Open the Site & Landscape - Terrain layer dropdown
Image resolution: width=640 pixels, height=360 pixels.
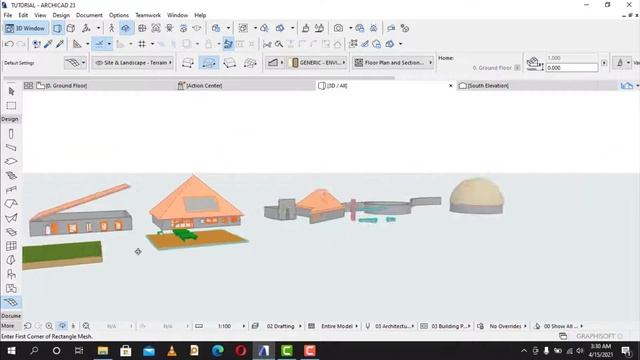[133, 62]
